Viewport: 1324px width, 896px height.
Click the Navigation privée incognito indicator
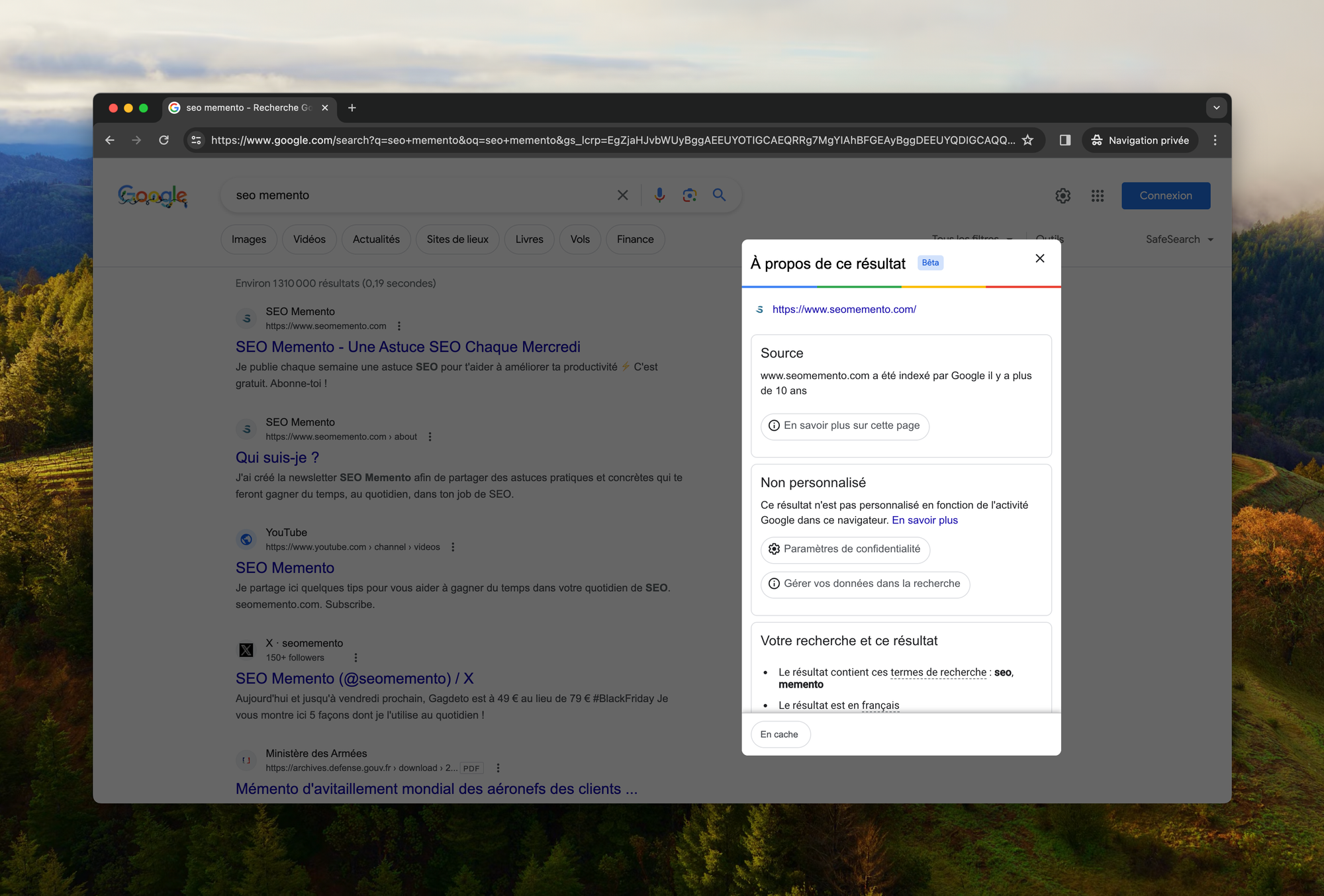pos(1140,140)
